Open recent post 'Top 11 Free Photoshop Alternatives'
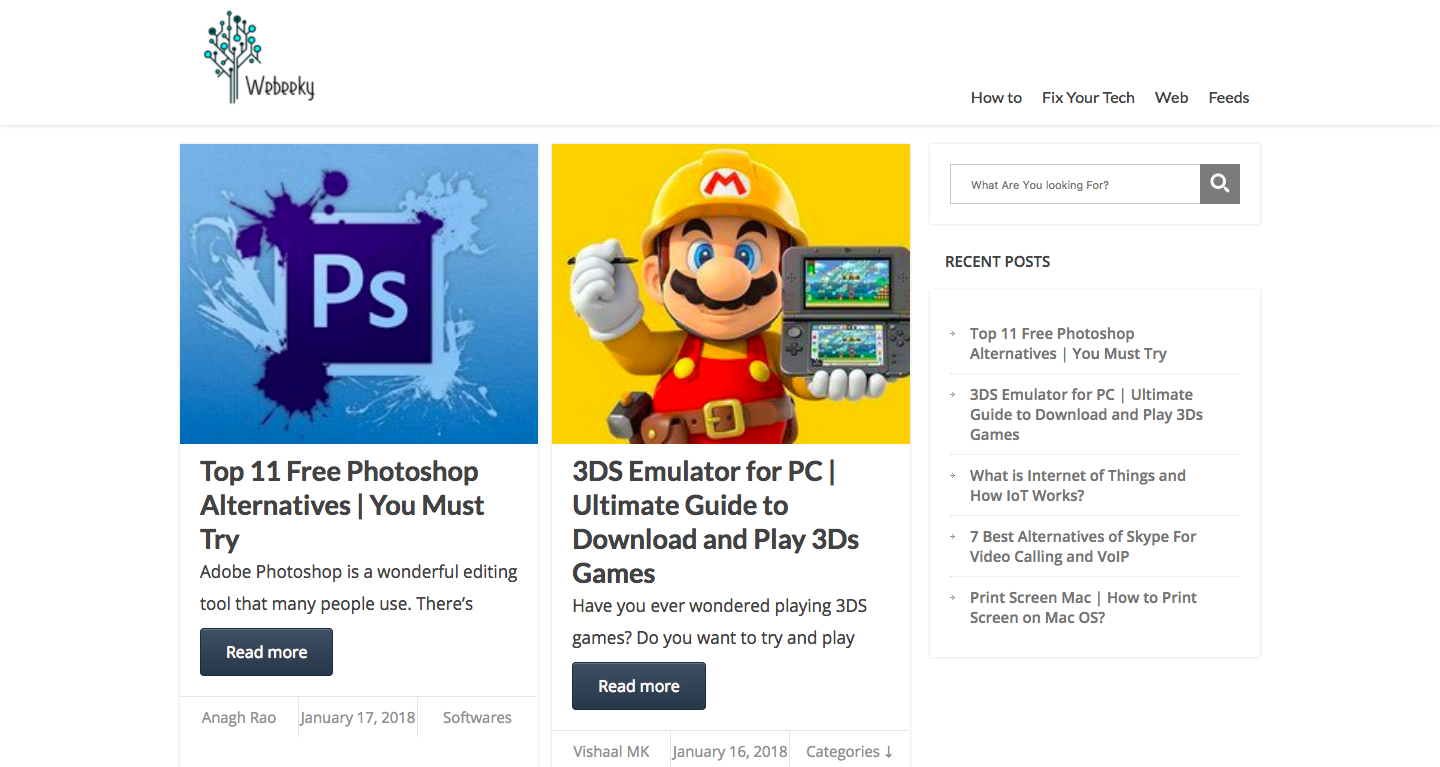 1068,343
